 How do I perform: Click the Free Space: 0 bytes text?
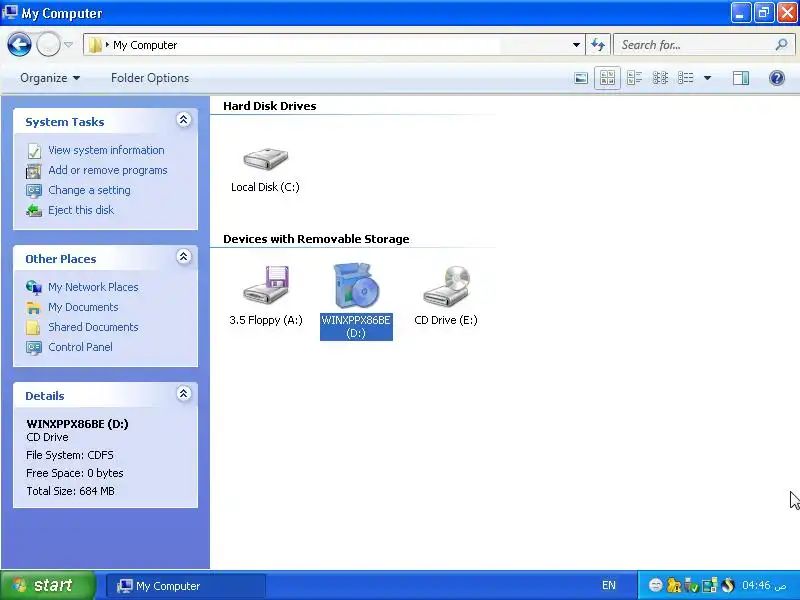coord(74,473)
